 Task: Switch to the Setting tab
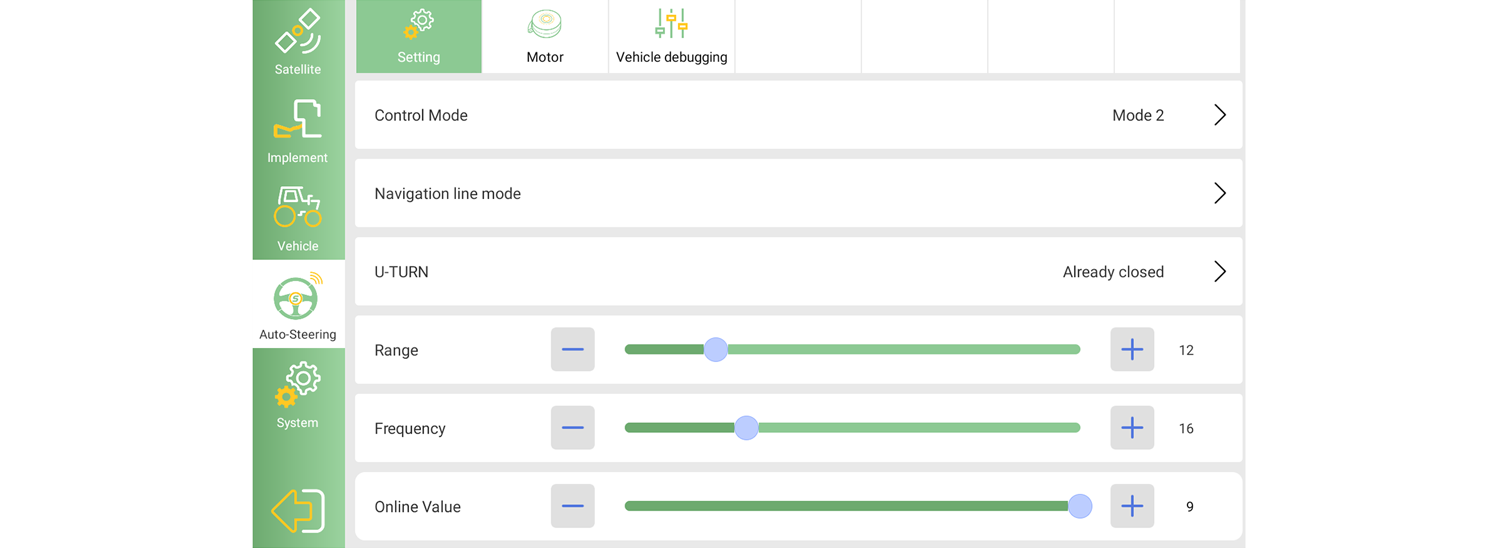click(x=419, y=37)
